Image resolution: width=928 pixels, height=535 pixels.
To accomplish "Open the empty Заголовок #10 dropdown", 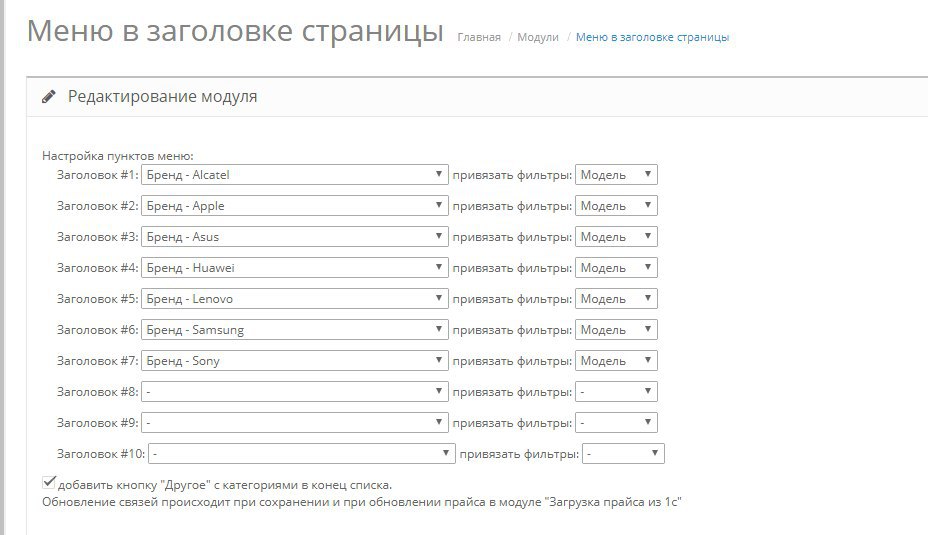I will click(x=302, y=453).
